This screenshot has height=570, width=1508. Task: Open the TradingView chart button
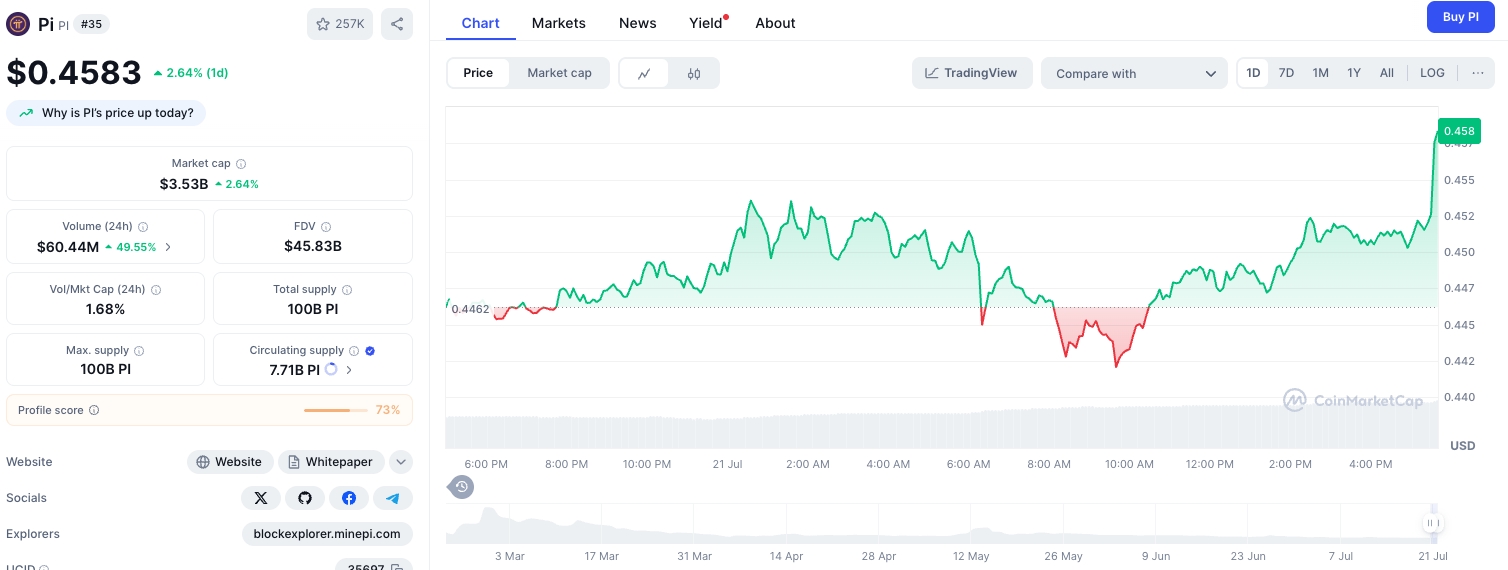click(972, 73)
